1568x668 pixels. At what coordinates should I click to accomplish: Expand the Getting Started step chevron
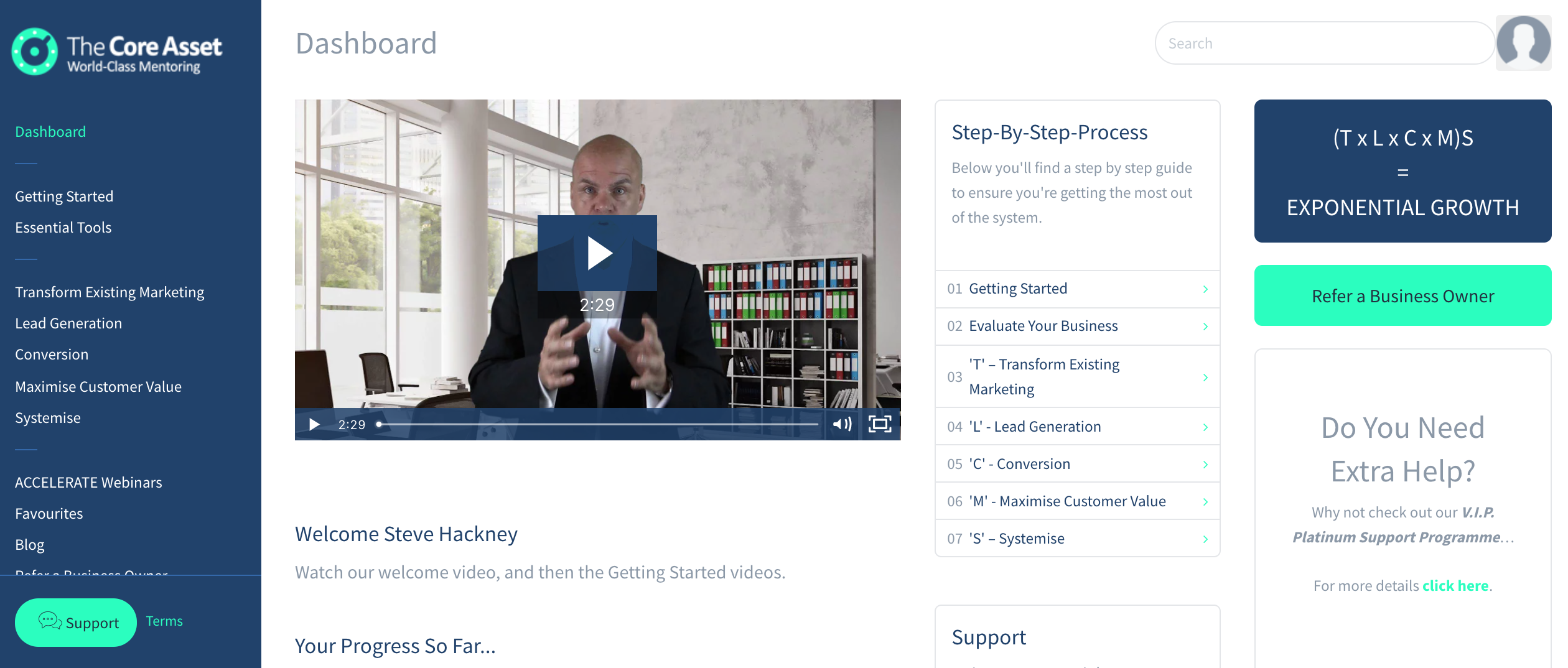click(1205, 289)
